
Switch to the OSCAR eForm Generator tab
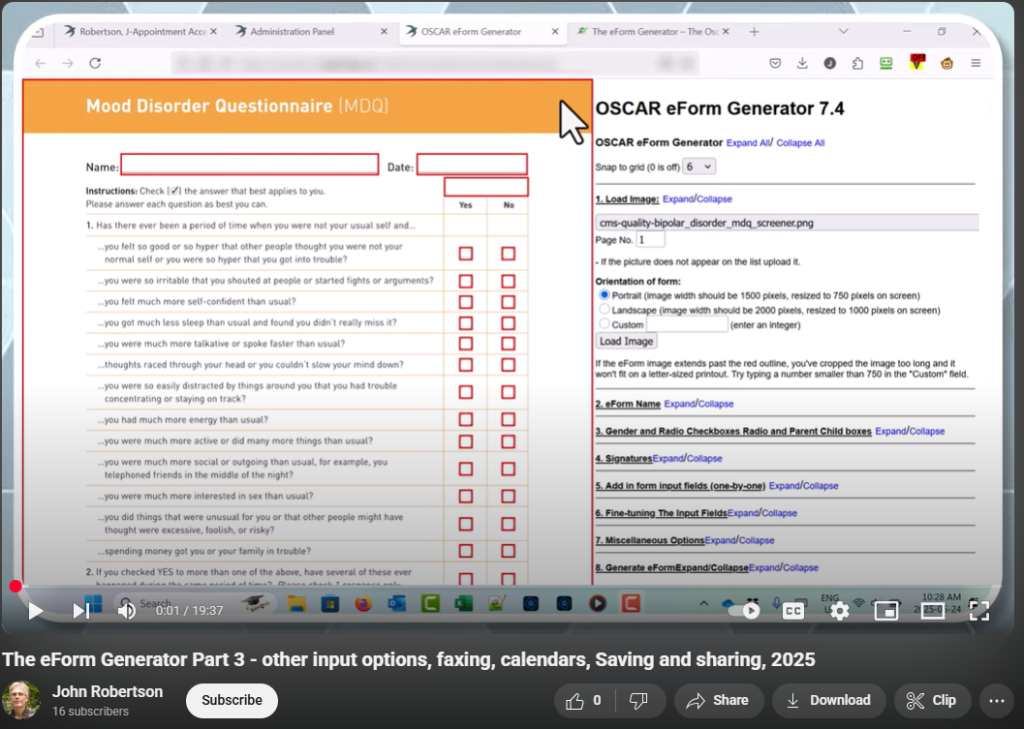tap(470, 31)
